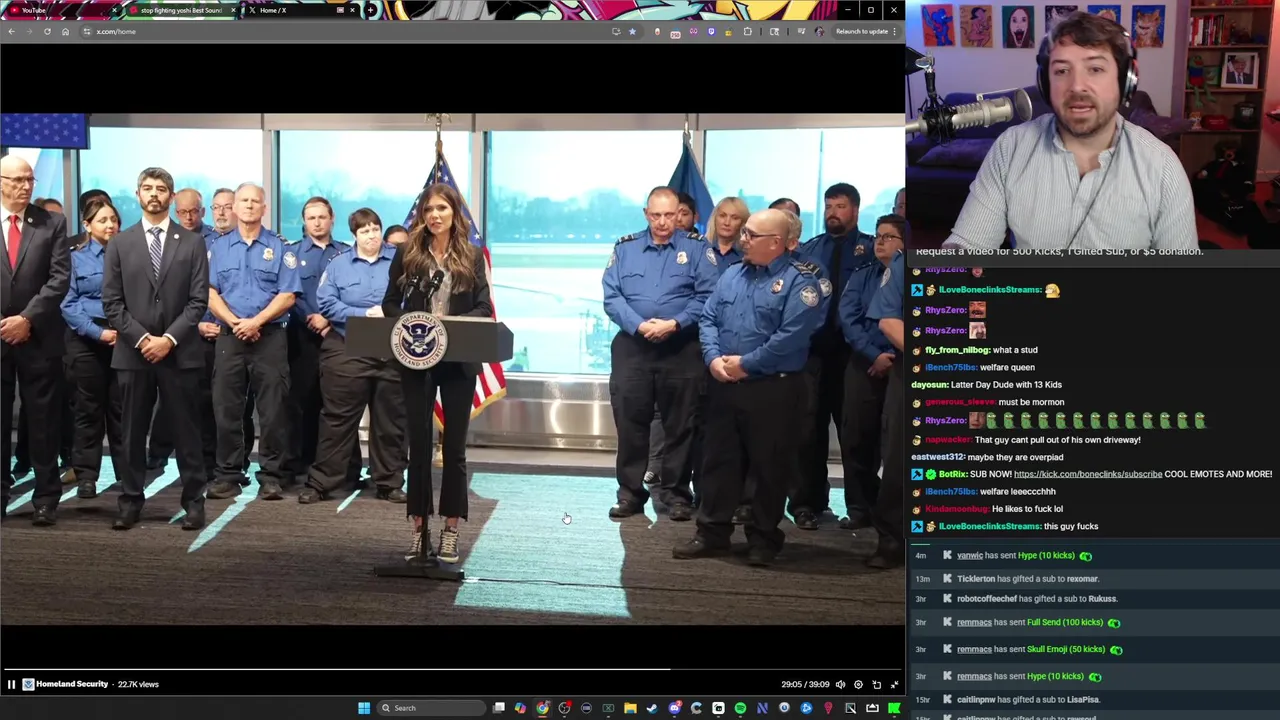Open Spotify from the taskbar
The height and width of the screenshot is (720, 1280).
740,708
